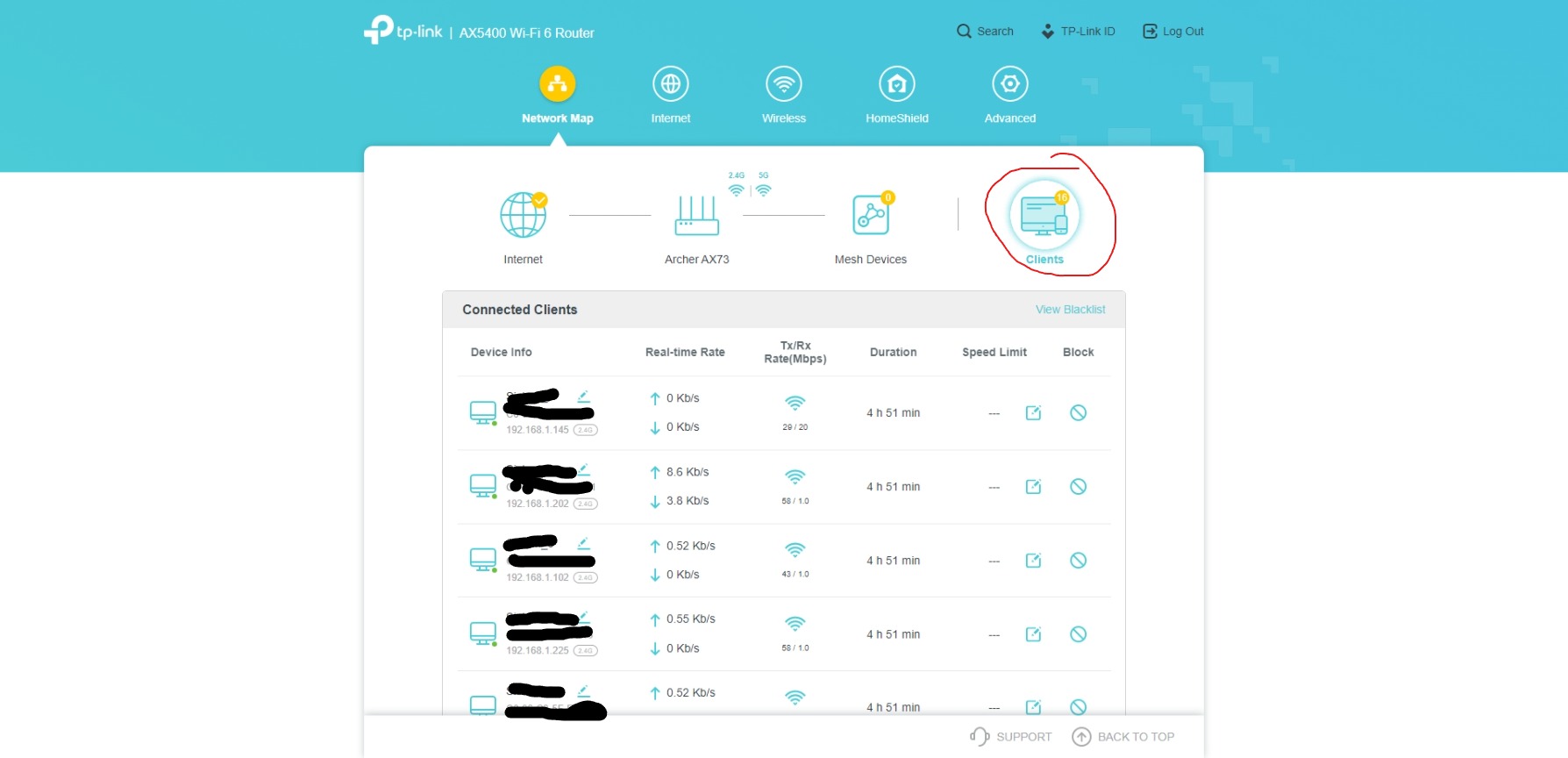Rename the device at 192.168.1.225
The image size is (1568, 758).
pos(583,617)
